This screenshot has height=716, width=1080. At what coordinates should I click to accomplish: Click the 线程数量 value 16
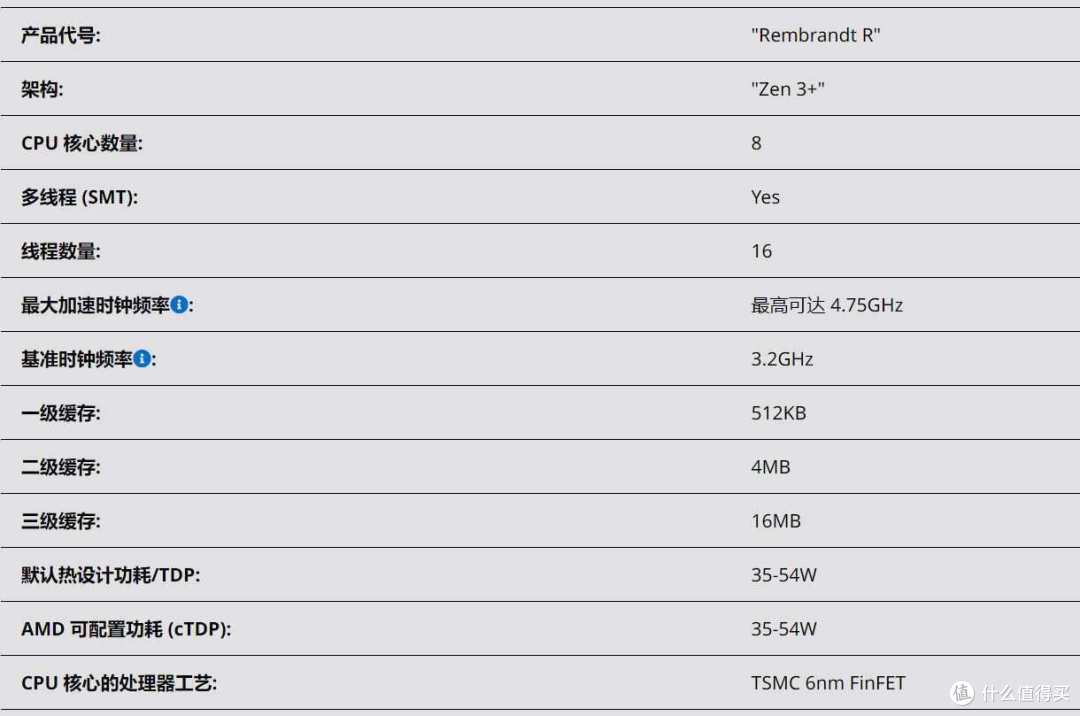coord(761,251)
